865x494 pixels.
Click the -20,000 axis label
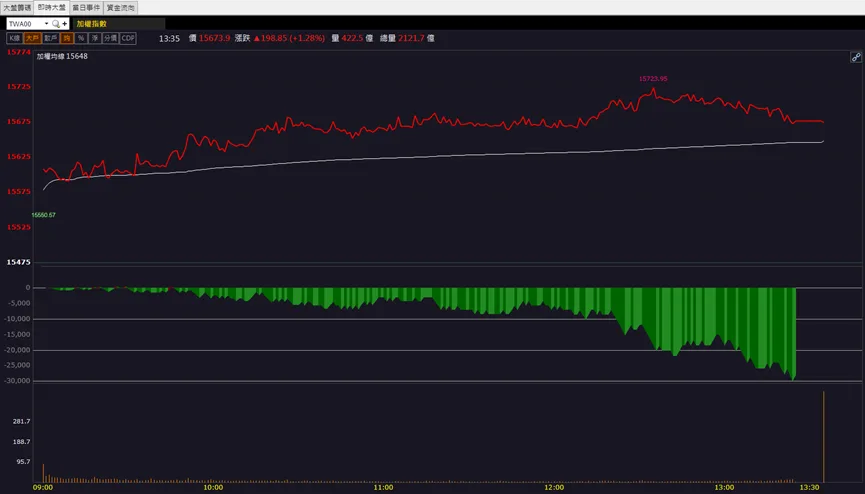(x=17, y=349)
